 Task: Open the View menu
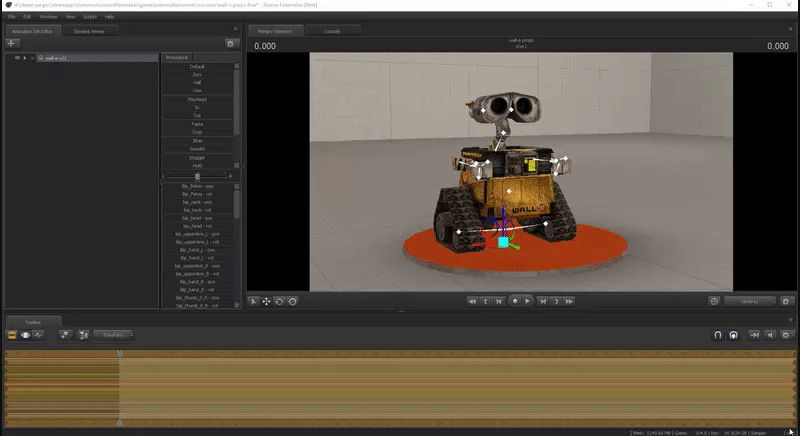pos(70,17)
